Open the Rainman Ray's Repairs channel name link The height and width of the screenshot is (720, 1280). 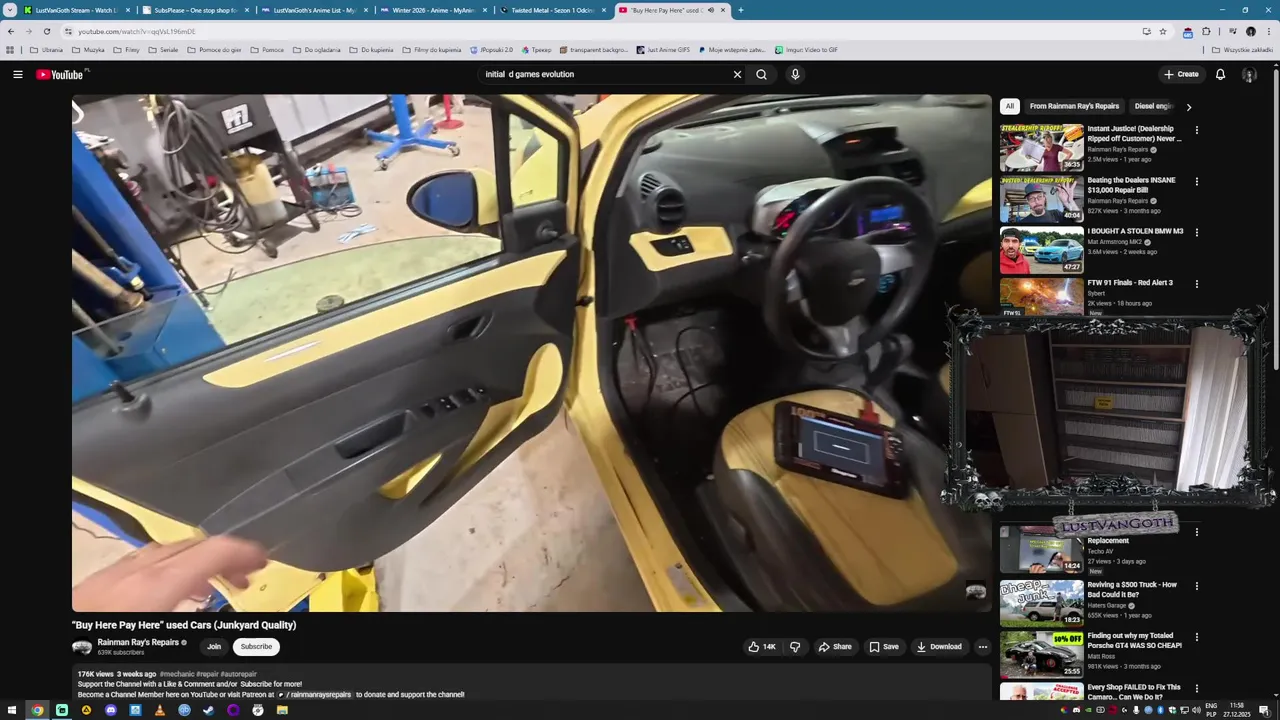(x=138, y=643)
